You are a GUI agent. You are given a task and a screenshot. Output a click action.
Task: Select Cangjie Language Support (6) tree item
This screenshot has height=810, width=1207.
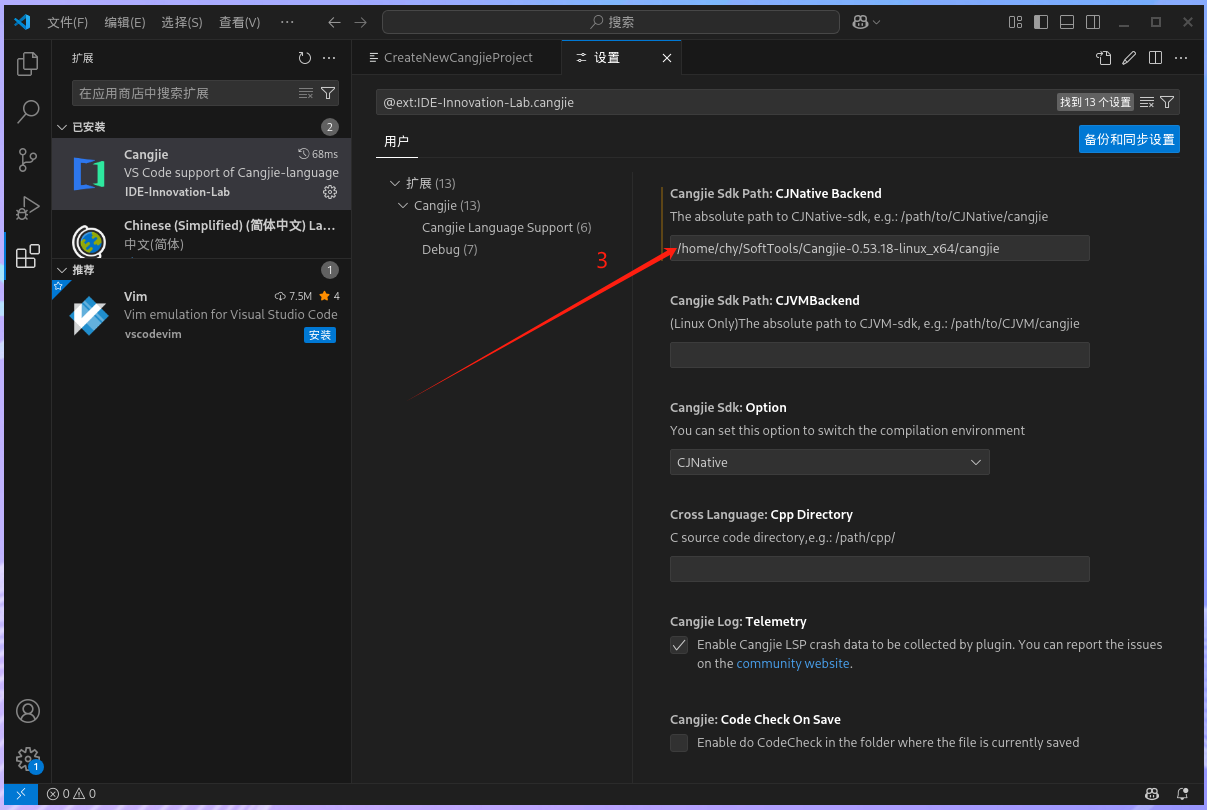click(x=506, y=228)
